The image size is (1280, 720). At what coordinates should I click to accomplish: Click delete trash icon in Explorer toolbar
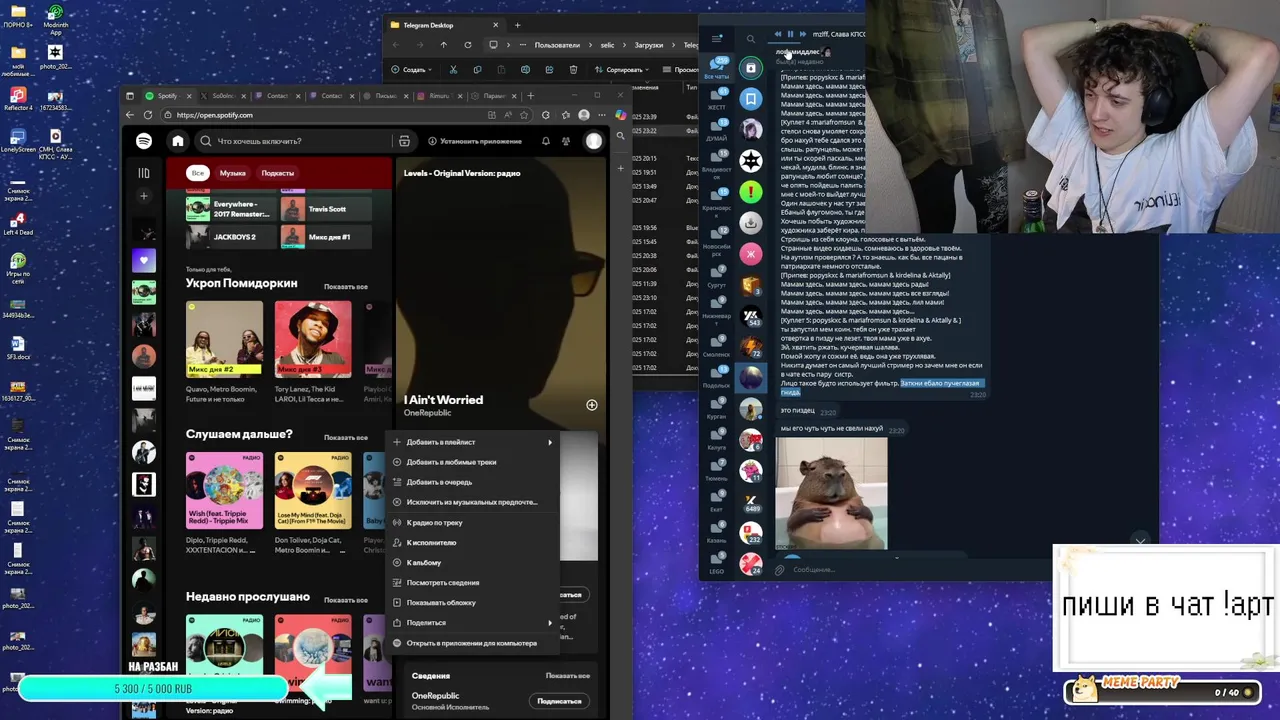573,70
